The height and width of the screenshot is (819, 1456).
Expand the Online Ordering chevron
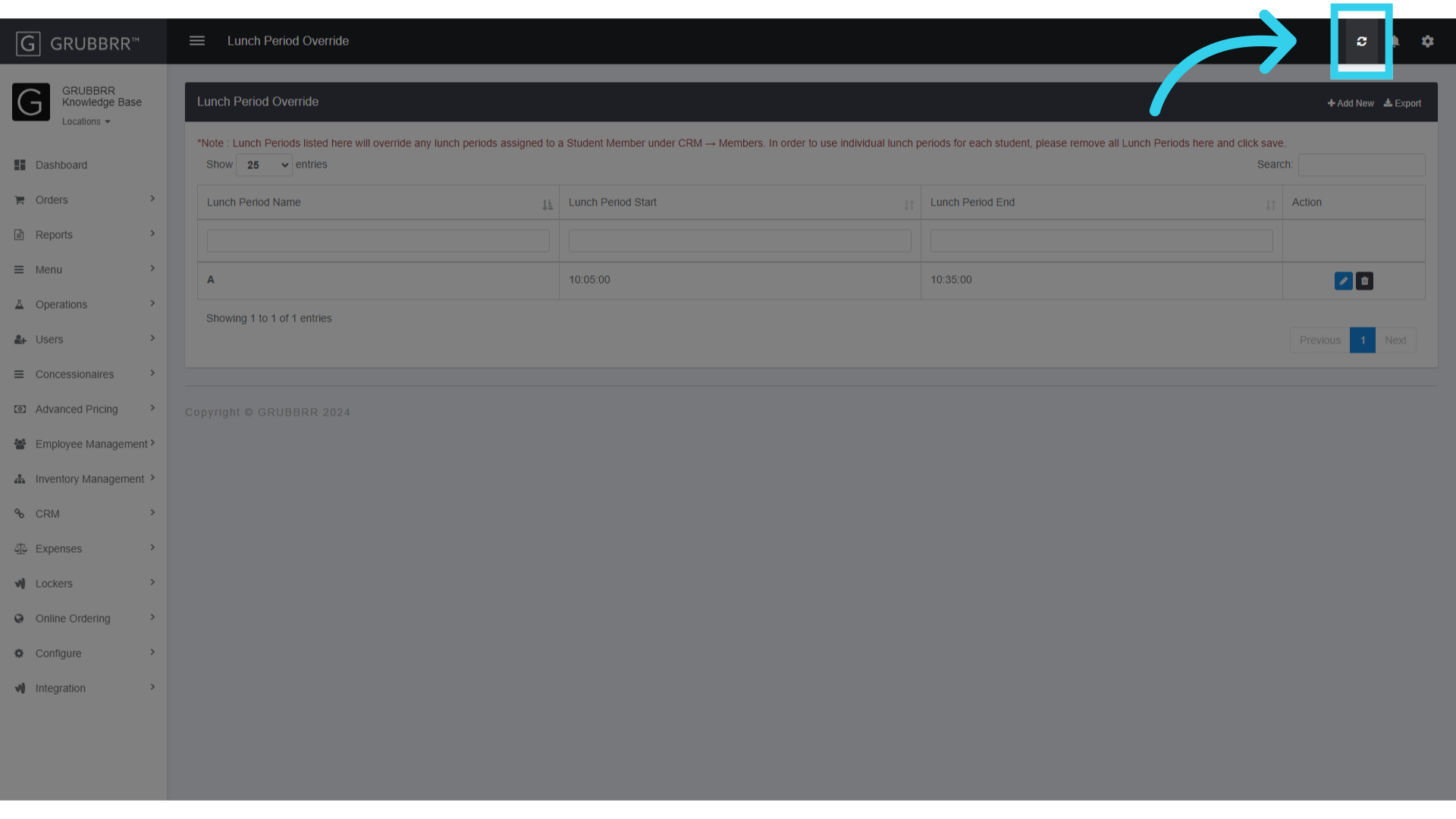tap(152, 617)
